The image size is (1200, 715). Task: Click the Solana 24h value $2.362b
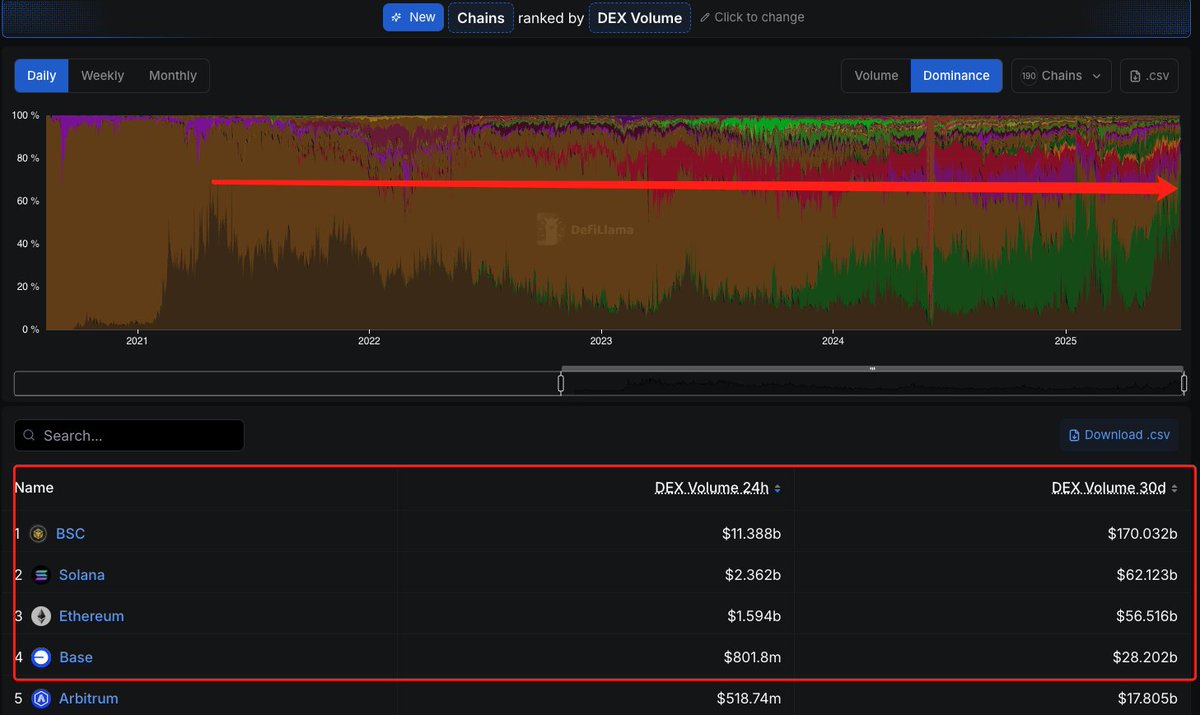755,575
